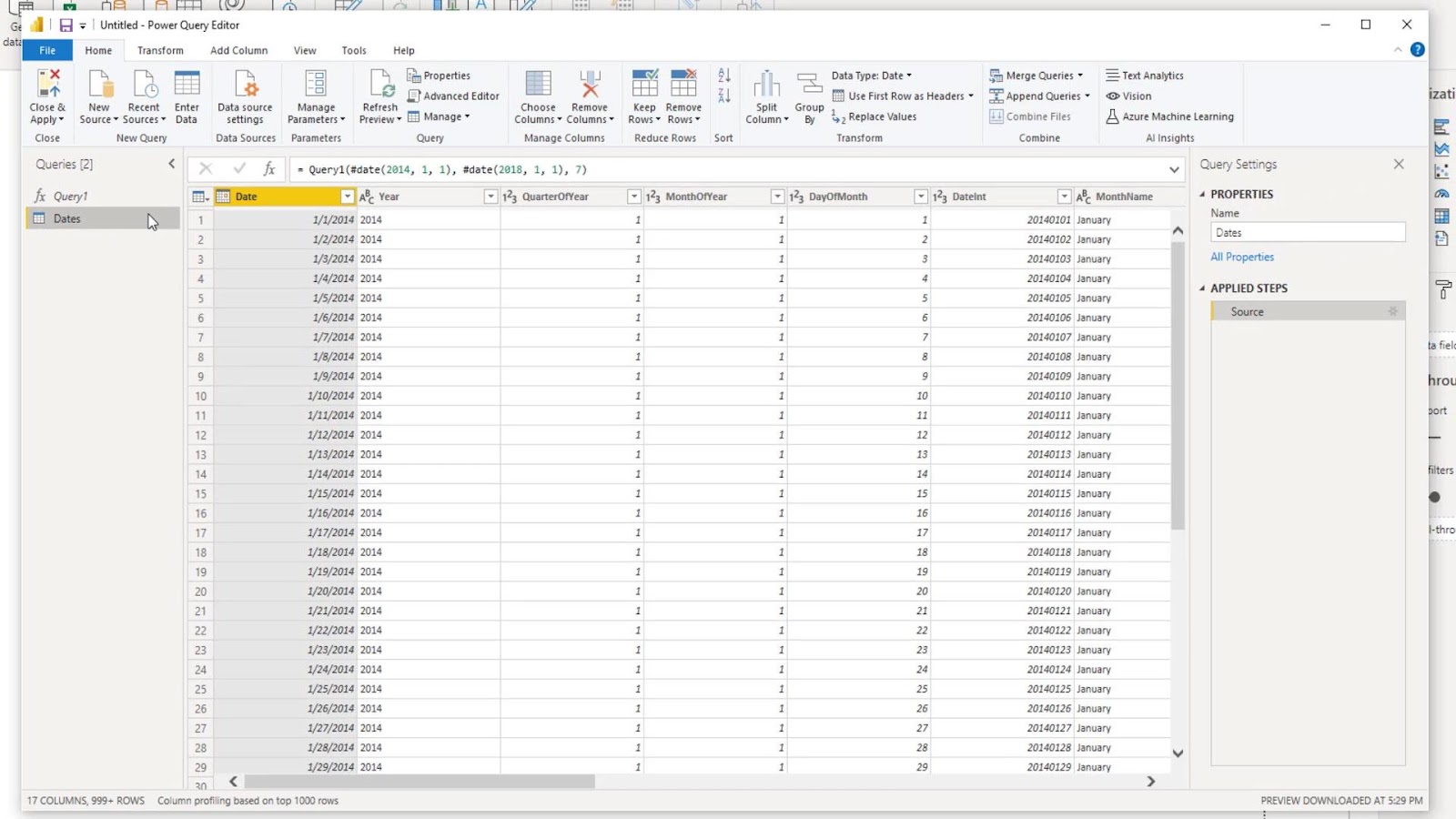
Task: Click the Split Column icon
Action: pos(767,84)
